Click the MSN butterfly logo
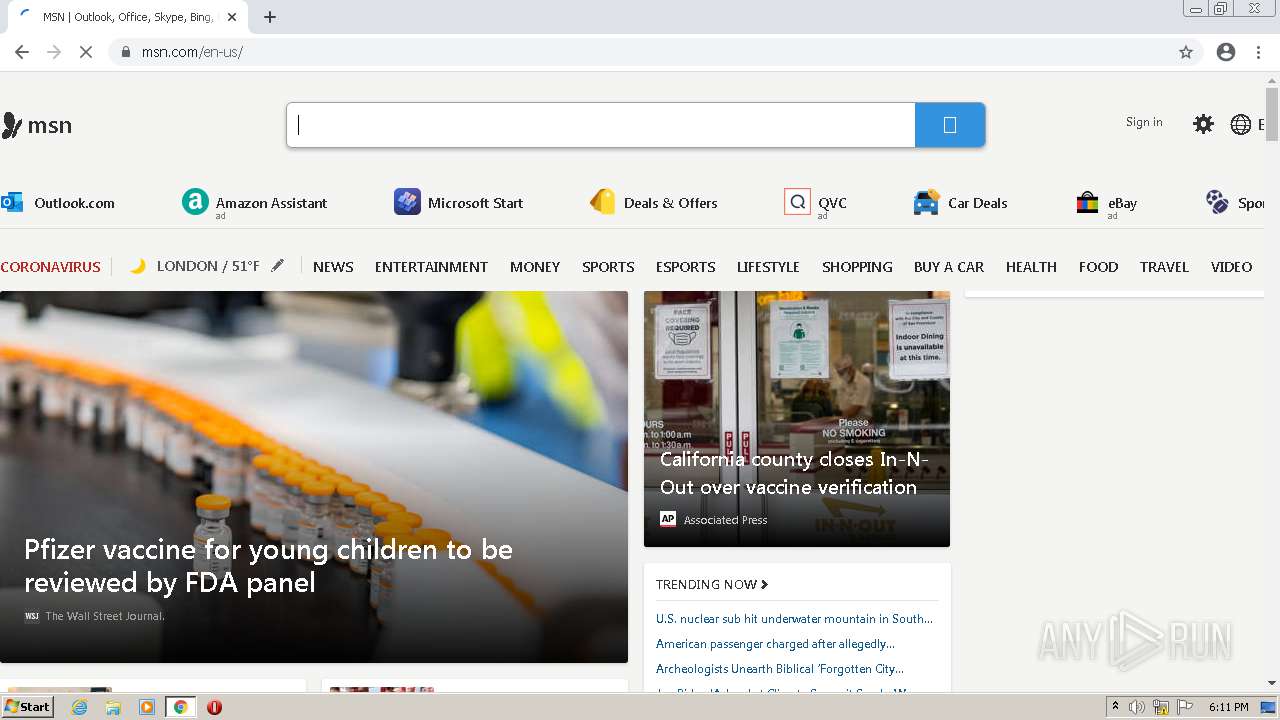The height and width of the screenshot is (720, 1280). (12, 125)
